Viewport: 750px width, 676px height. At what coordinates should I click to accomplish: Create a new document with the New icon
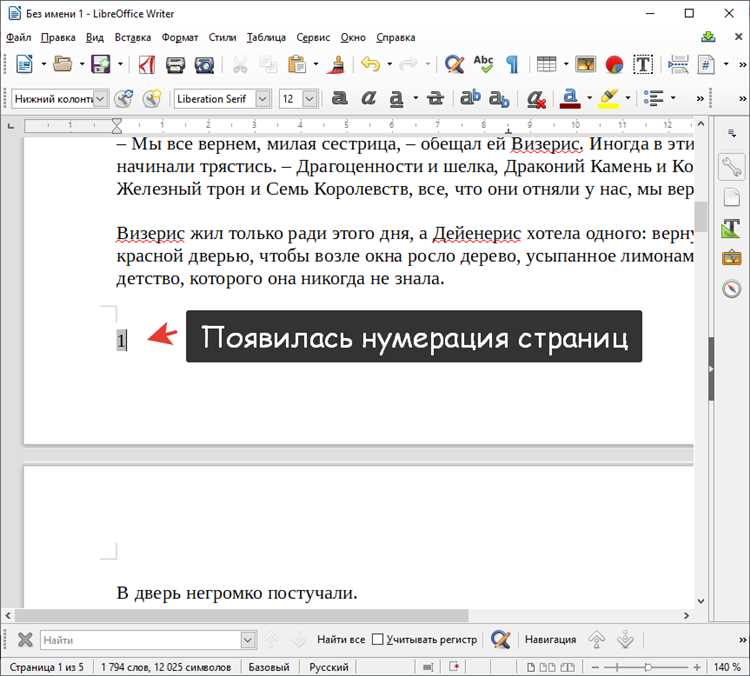(24, 64)
